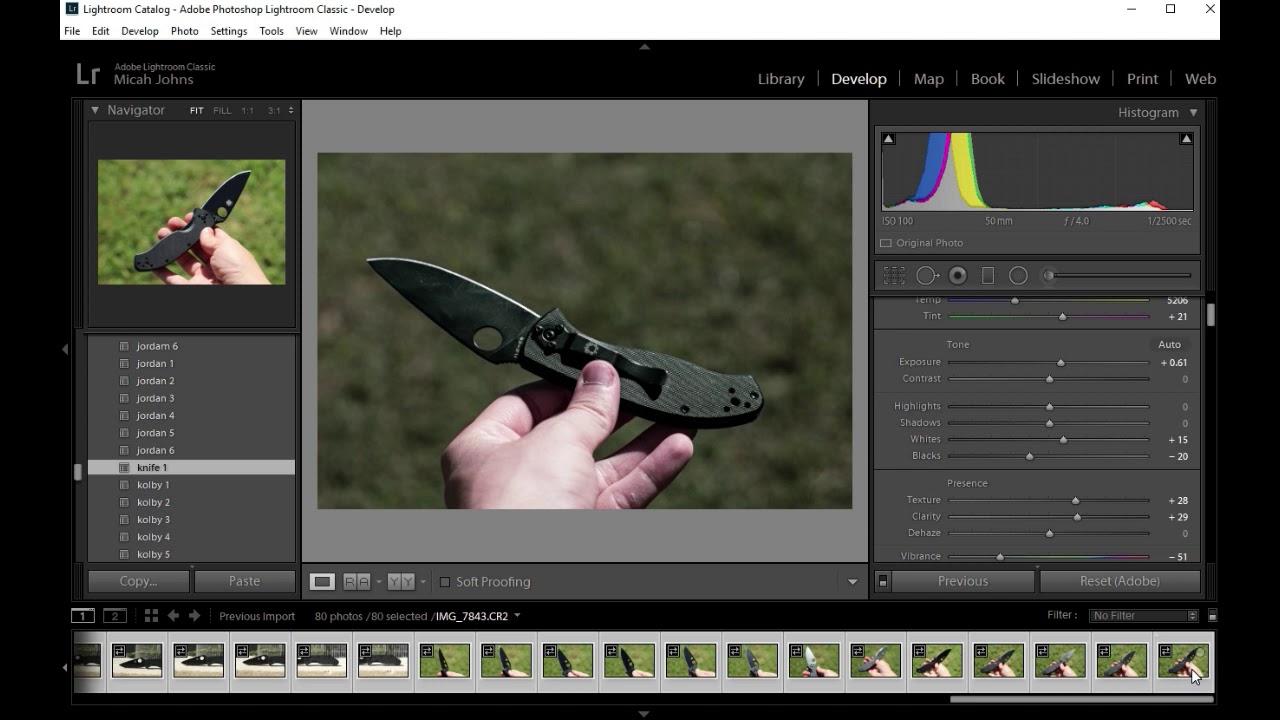Adjust the Vibrance slider handle
Screen dimensions: 1280x720
[x=1000, y=557]
